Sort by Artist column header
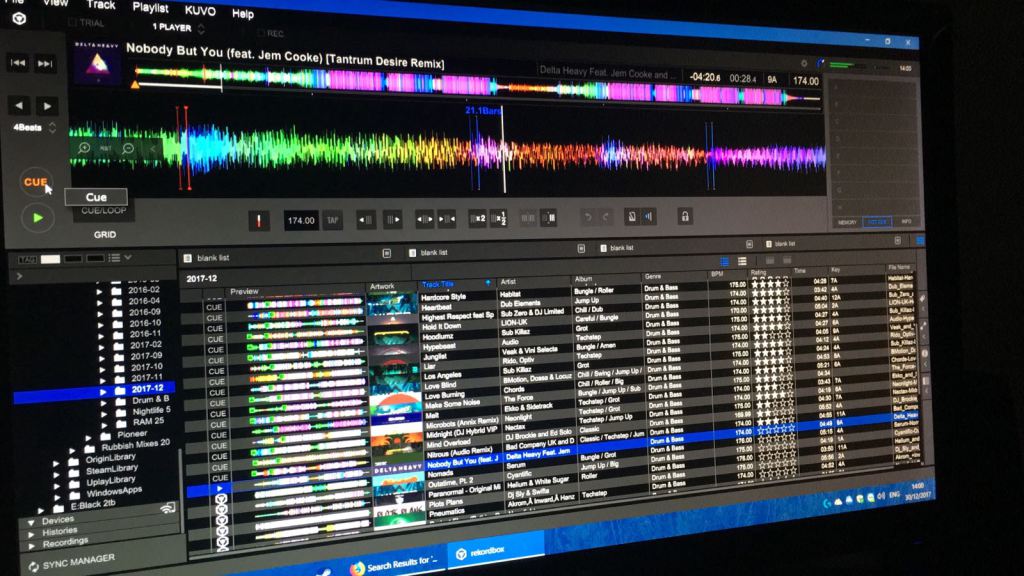 point(507,282)
